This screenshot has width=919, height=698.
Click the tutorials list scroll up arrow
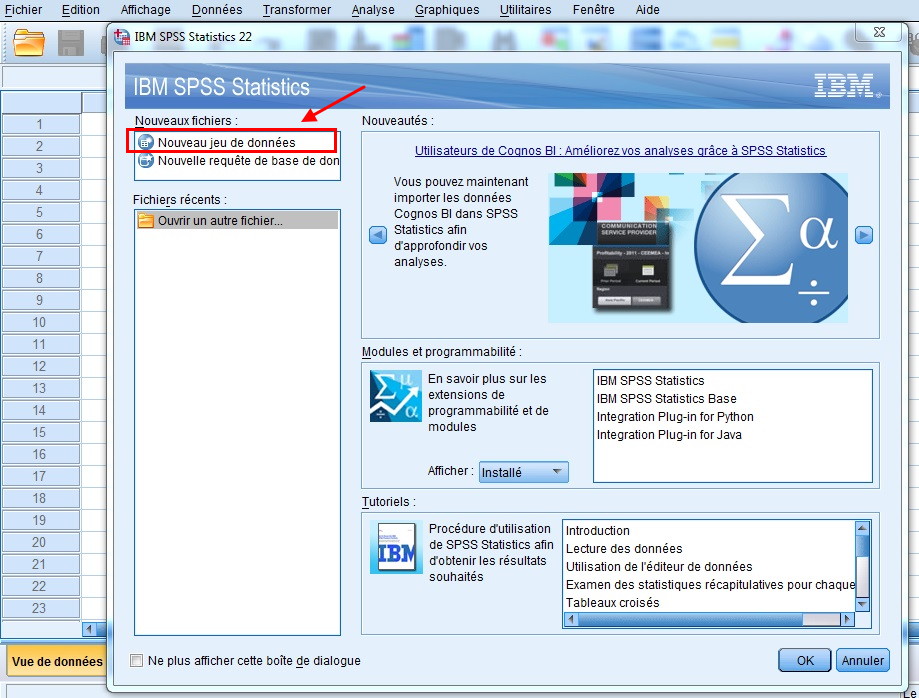point(862,527)
